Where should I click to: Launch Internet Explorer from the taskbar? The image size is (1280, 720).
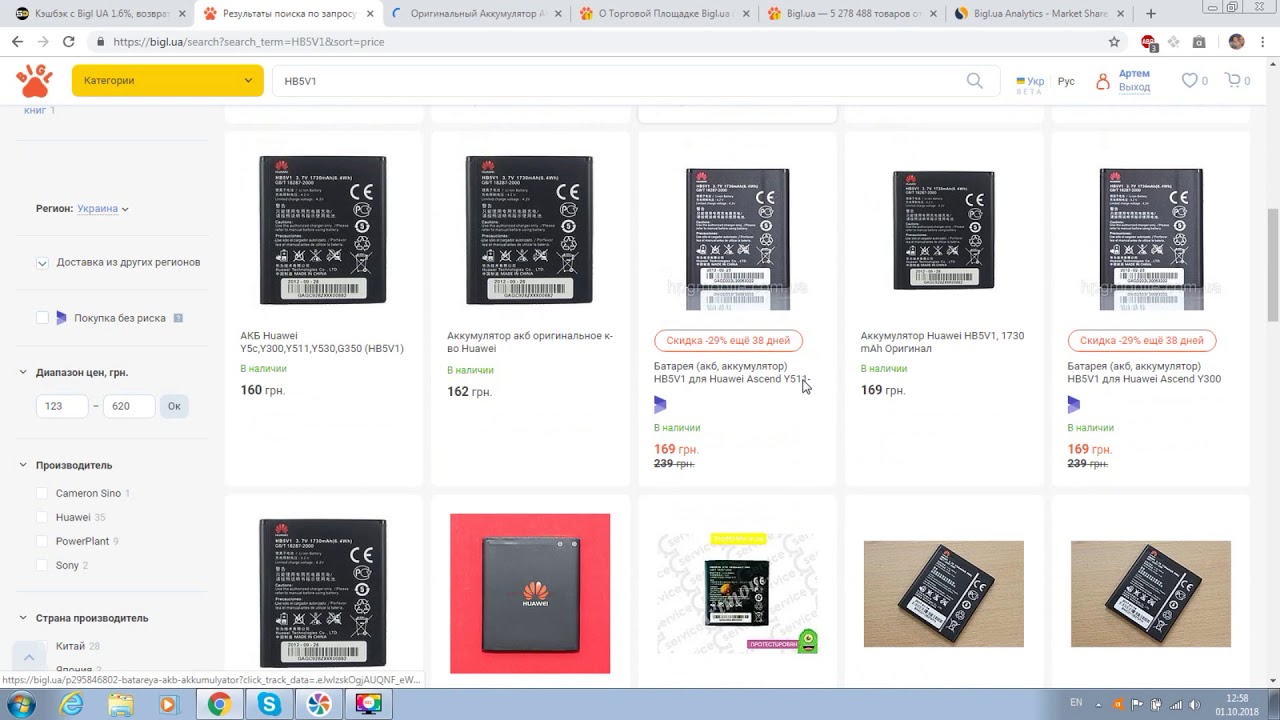71,705
